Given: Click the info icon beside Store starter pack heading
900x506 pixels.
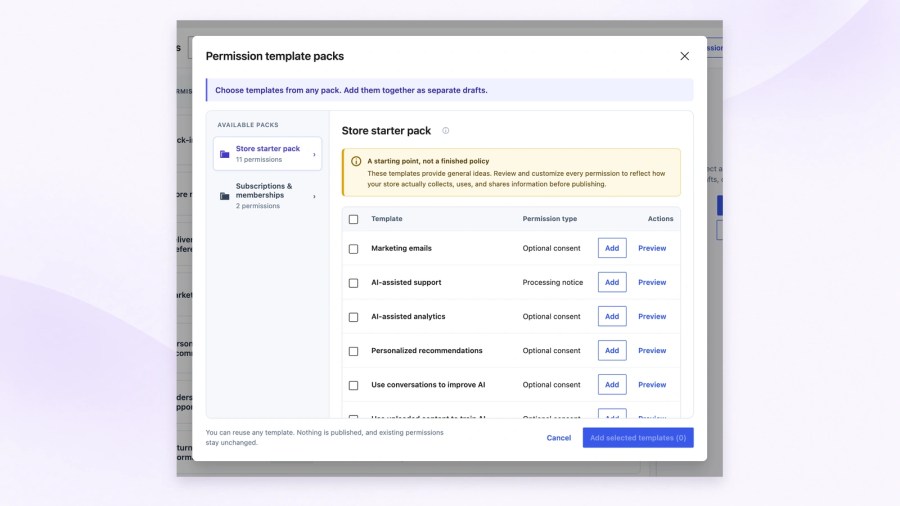Looking at the screenshot, I should (445, 131).
